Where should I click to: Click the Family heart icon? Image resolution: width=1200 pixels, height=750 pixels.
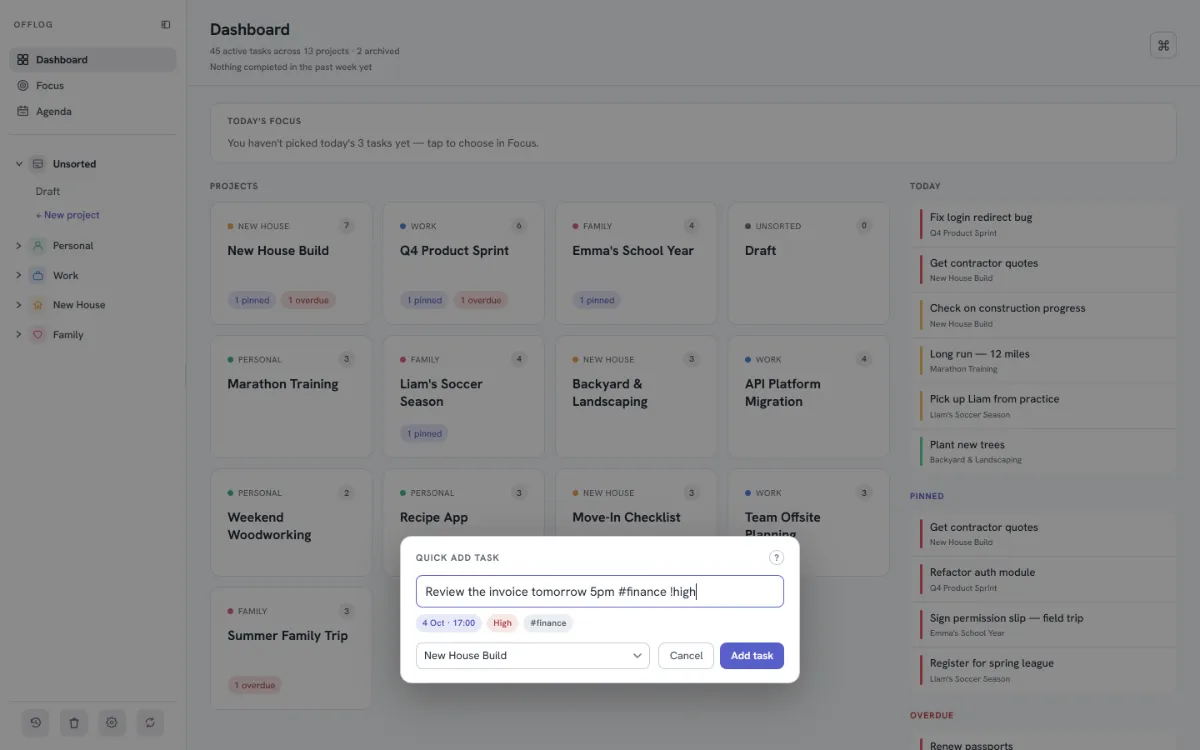pyautogui.click(x=37, y=335)
